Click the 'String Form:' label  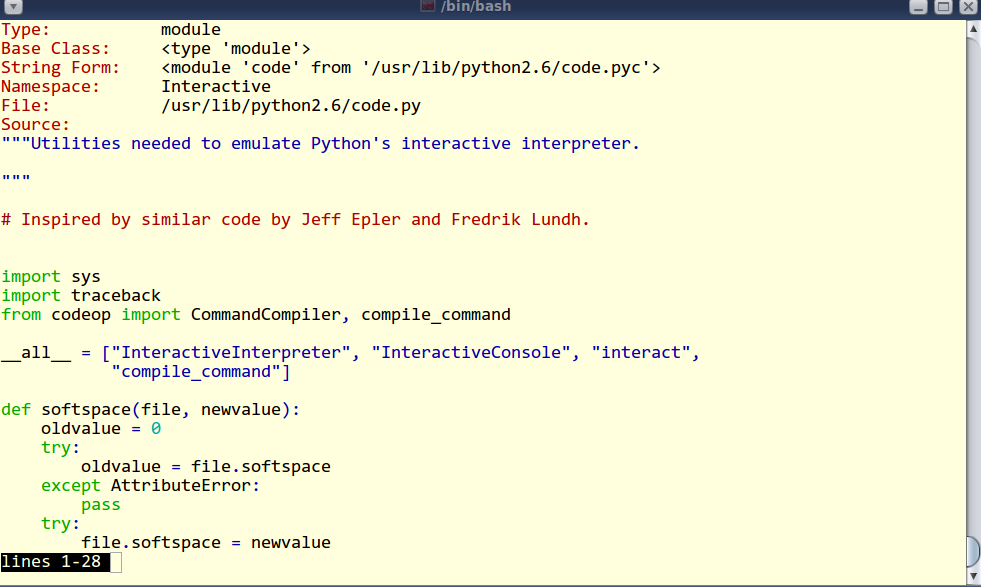click(x=60, y=68)
